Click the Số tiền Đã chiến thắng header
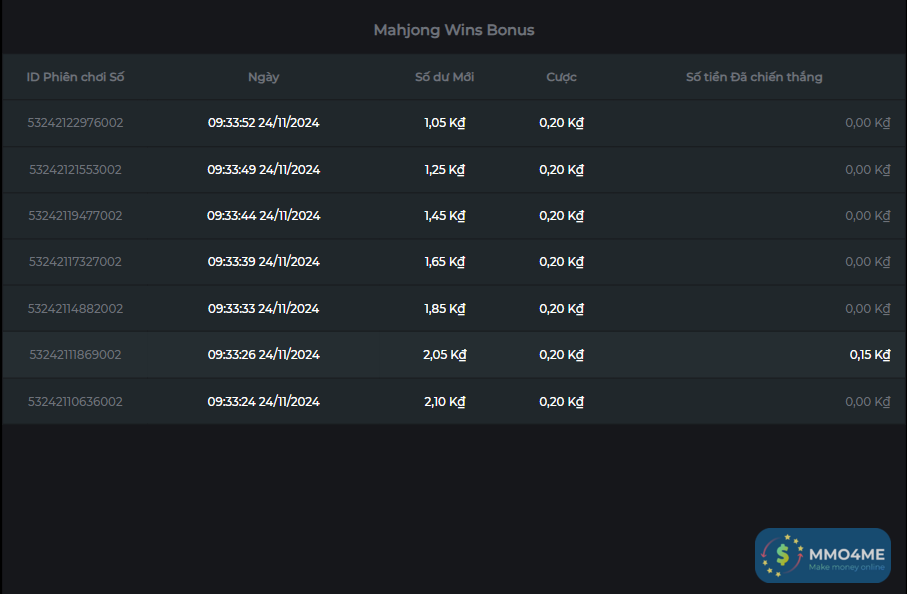 [x=754, y=77]
